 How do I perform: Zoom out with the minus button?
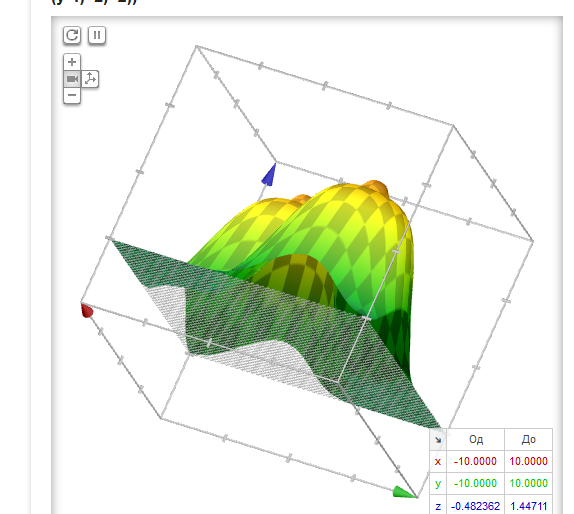tap(72, 96)
